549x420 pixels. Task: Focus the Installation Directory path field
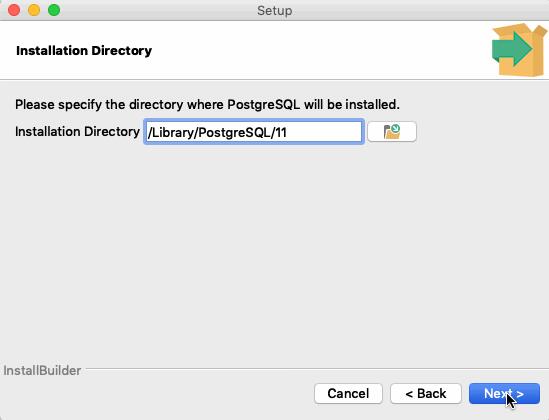pyautogui.click(x=254, y=132)
